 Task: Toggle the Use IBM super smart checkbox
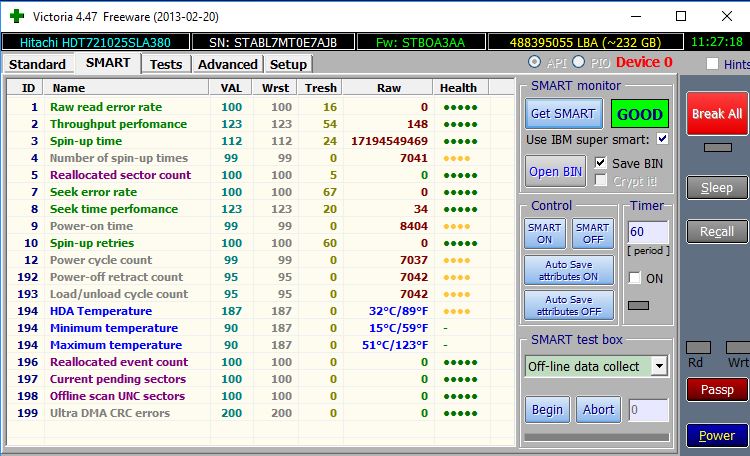click(662, 139)
